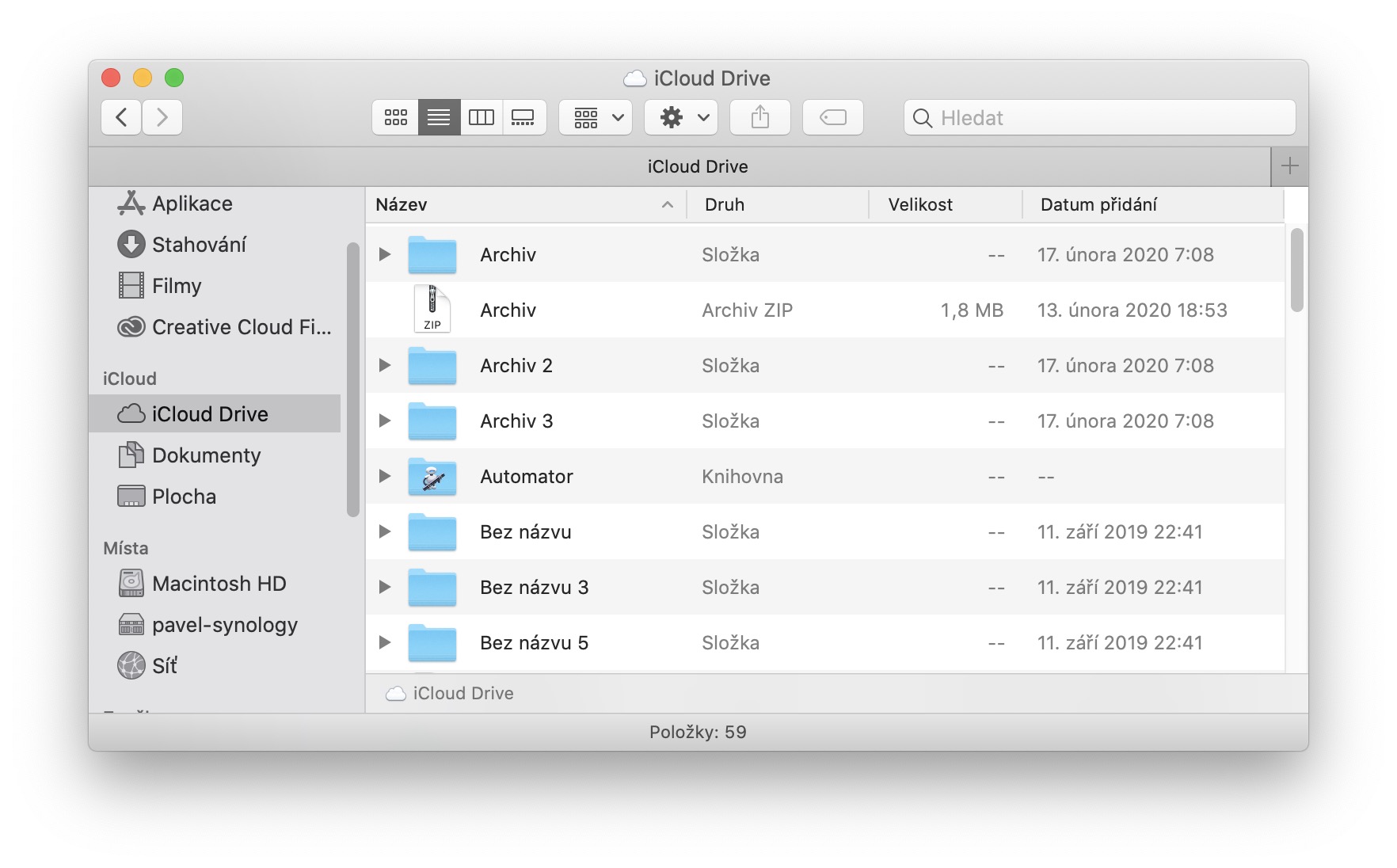Image resolution: width=1397 pixels, height=868 pixels.
Task: Minimize the Finder window
Action: (x=143, y=78)
